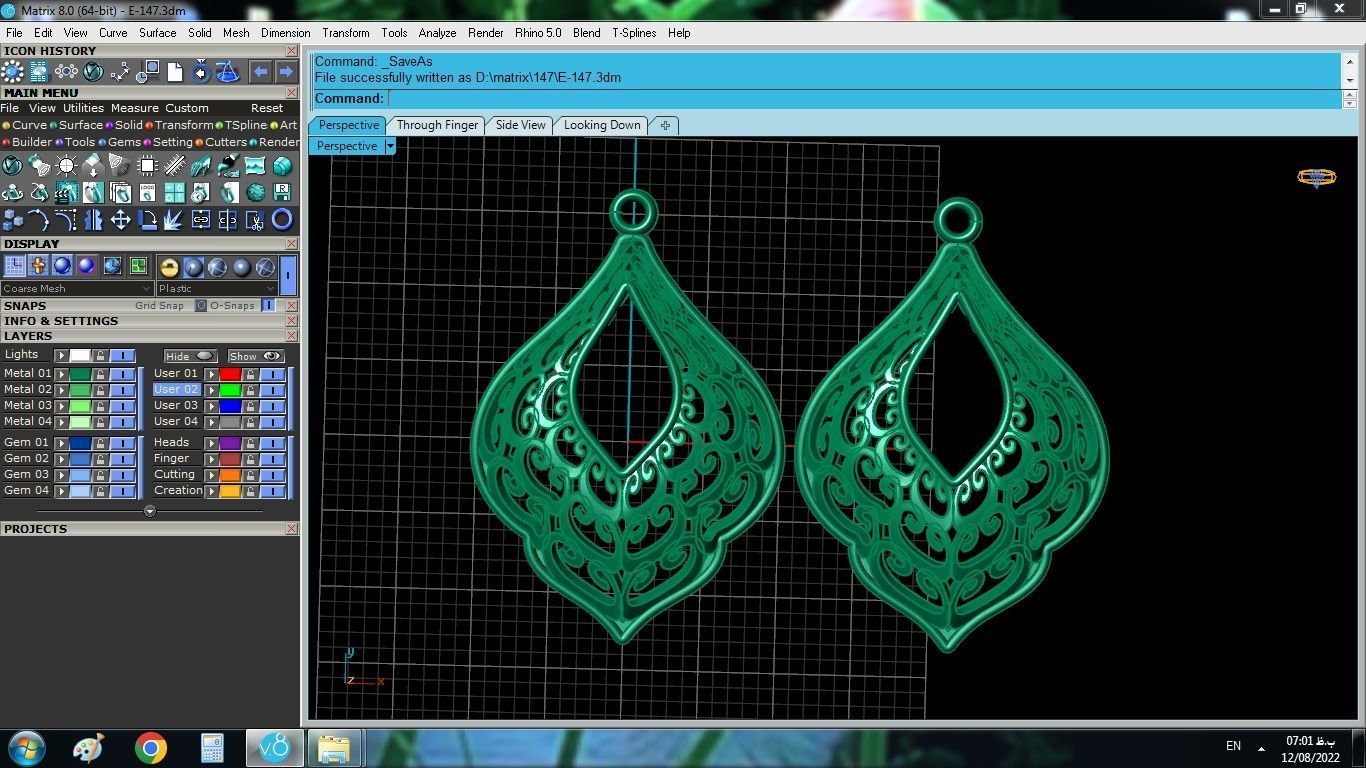Click the Show layers button
The width and height of the screenshot is (1366, 768).
(255, 356)
